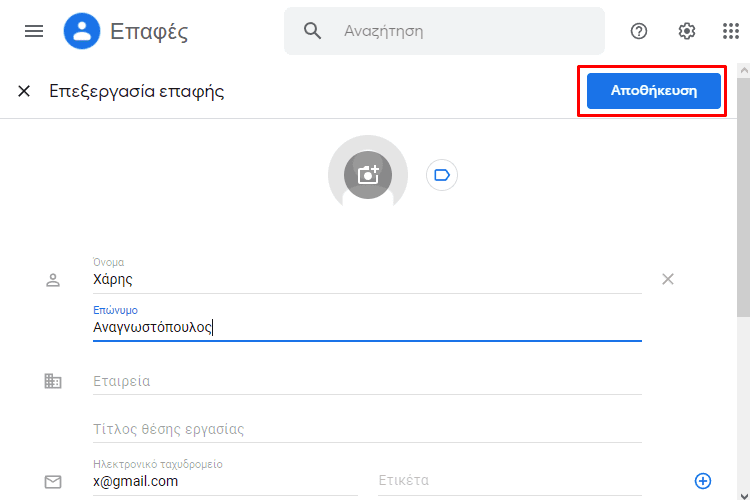Click the Όνομα field containing Χάρης
This screenshot has width=750, height=500.
(367, 276)
